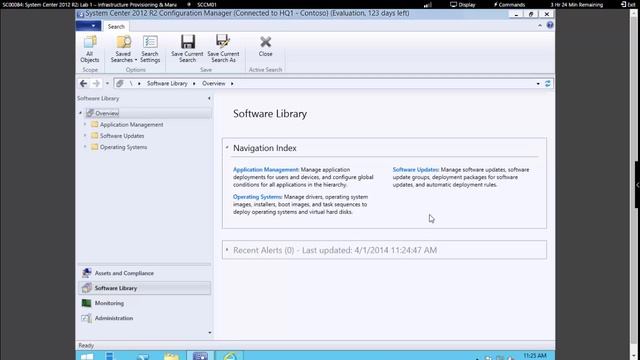Collapse the ribbon with the up chevron
This screenshot has width=640, height=360.
tap(540, 25)
